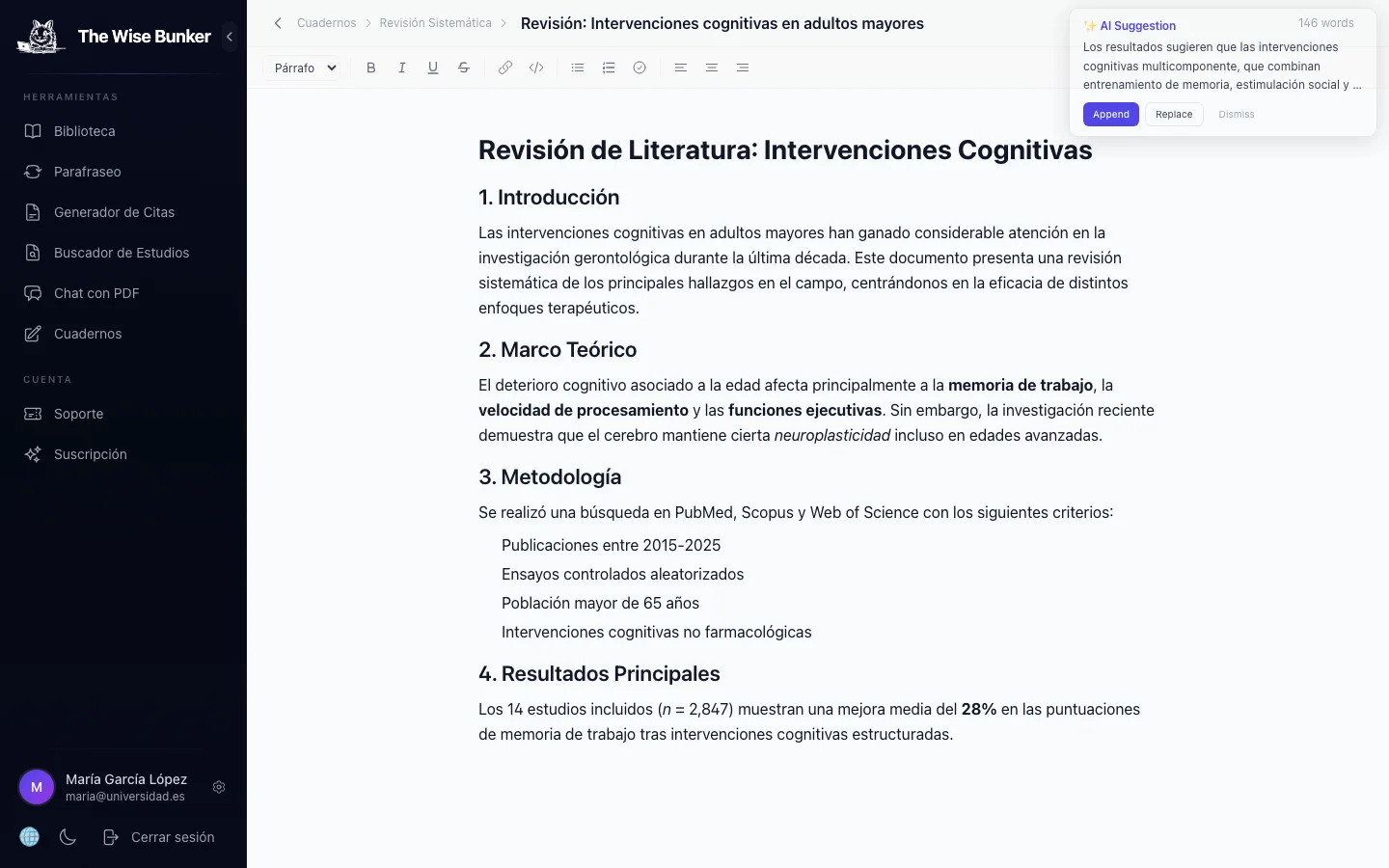Toggle strikethrough formatting
This screenshot has width=1389, height=868.
[x=464, y=68]
